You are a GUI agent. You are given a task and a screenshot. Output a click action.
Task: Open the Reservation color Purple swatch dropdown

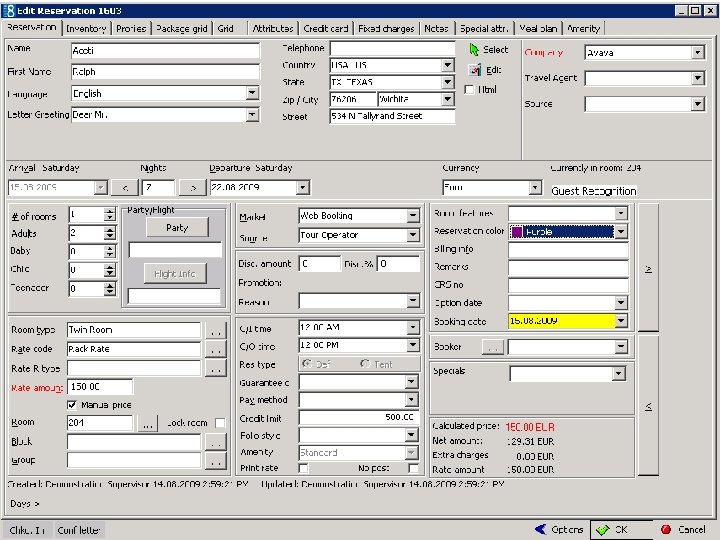pyautogui.click(x=621, y=231)
